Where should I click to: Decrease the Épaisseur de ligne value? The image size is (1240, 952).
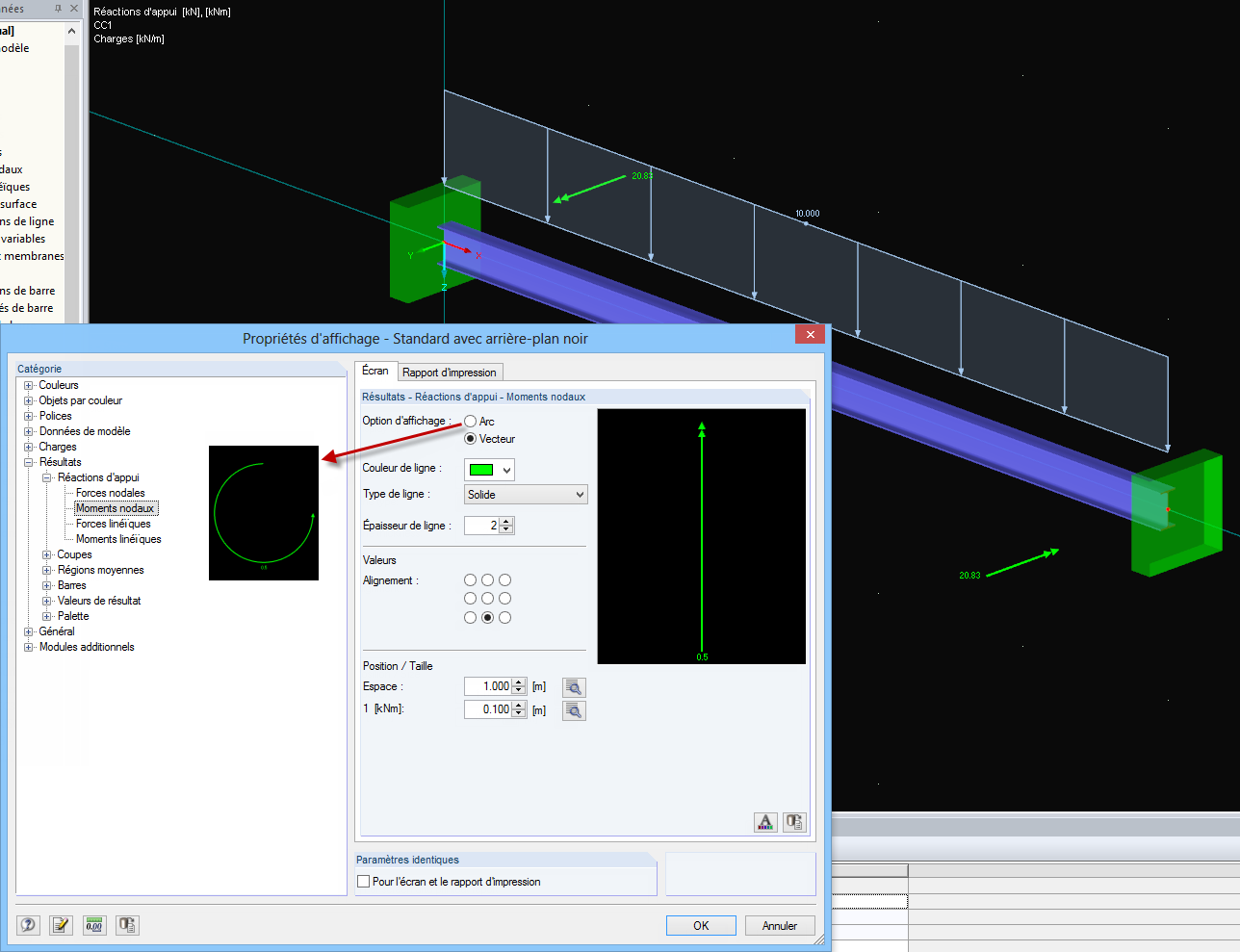pyautogui.click(x=507, y=529)
